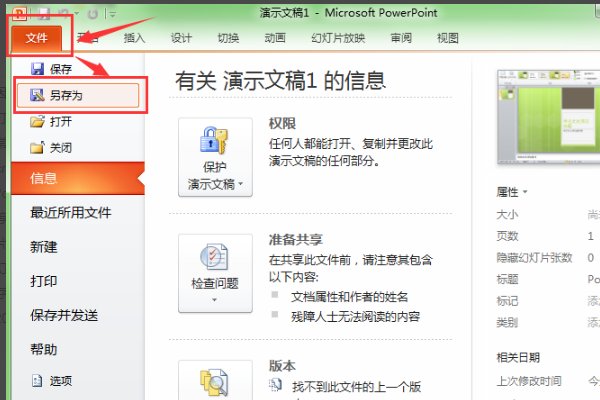
Task: Open 最近所用文件 list
Action: (x=71, y=212)
